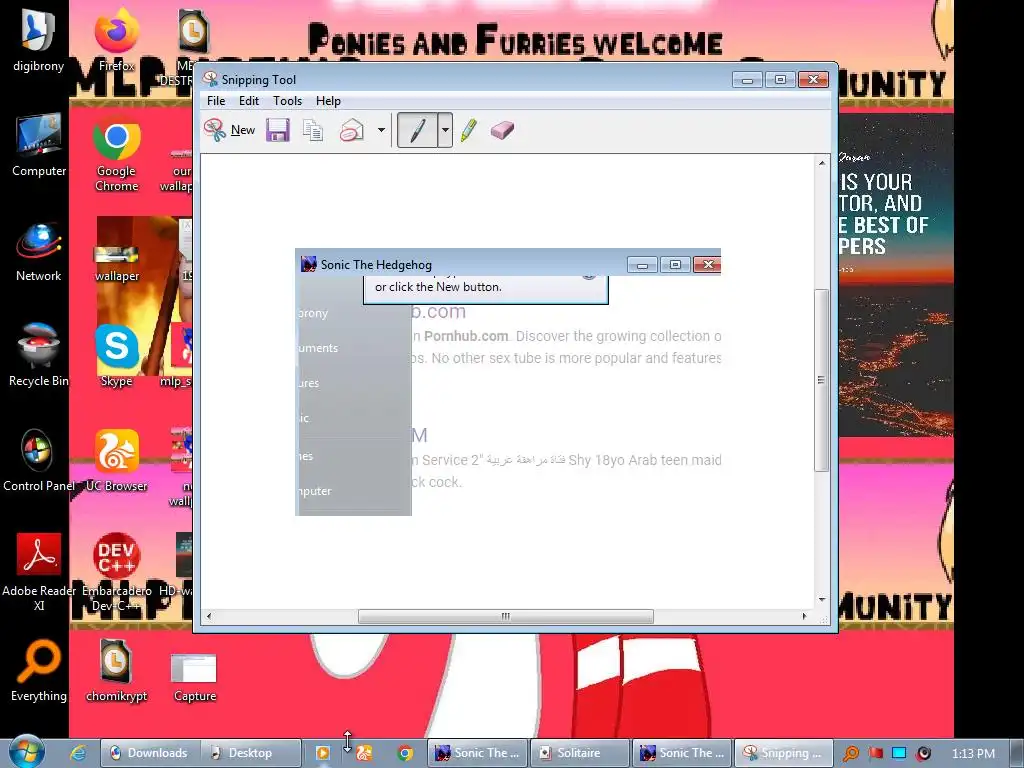Screen dimensions: 1024x768
Task: Select the Control Panel desktop icon
Action: click(x=39, y=460)
